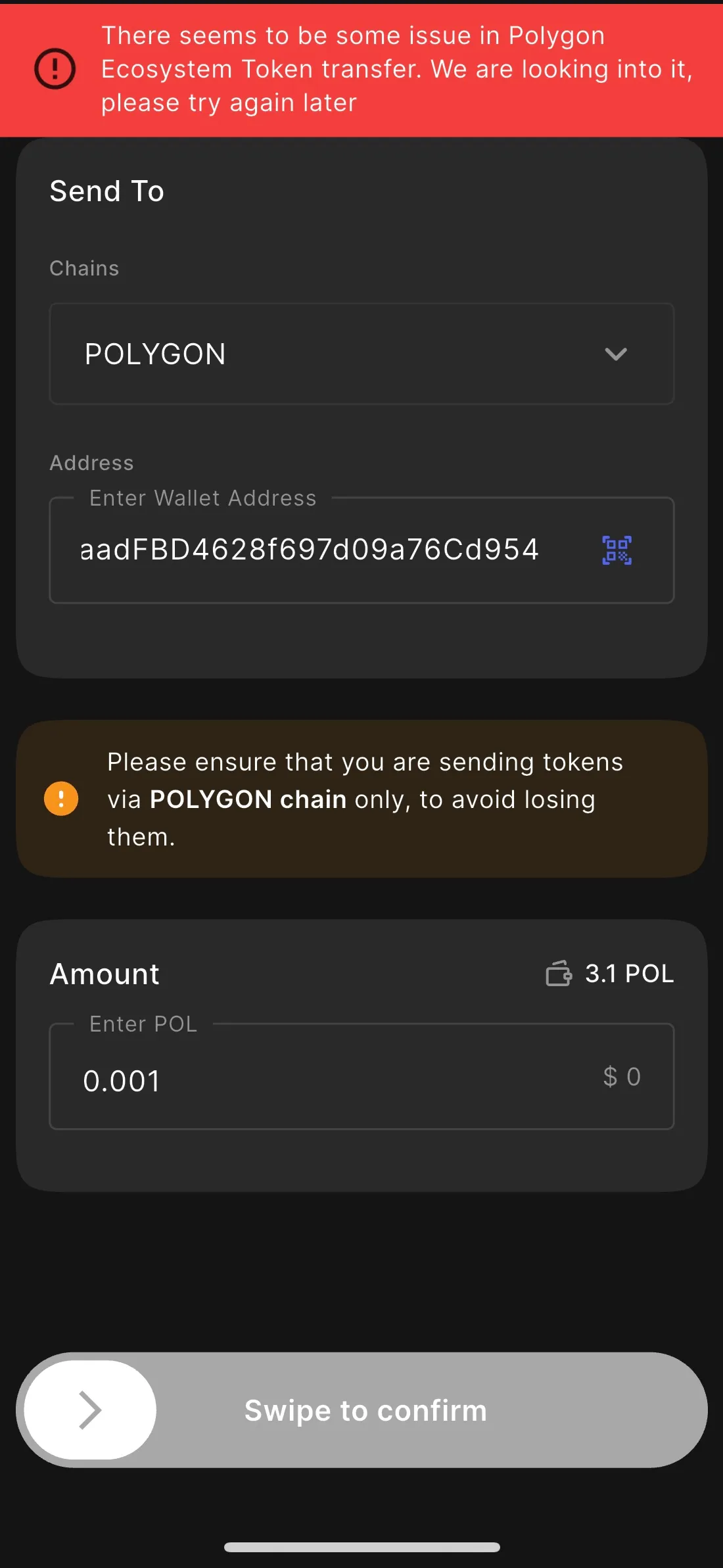Select the 0.001 amount value
The image size is (723, 1568).
point(122,1080)
